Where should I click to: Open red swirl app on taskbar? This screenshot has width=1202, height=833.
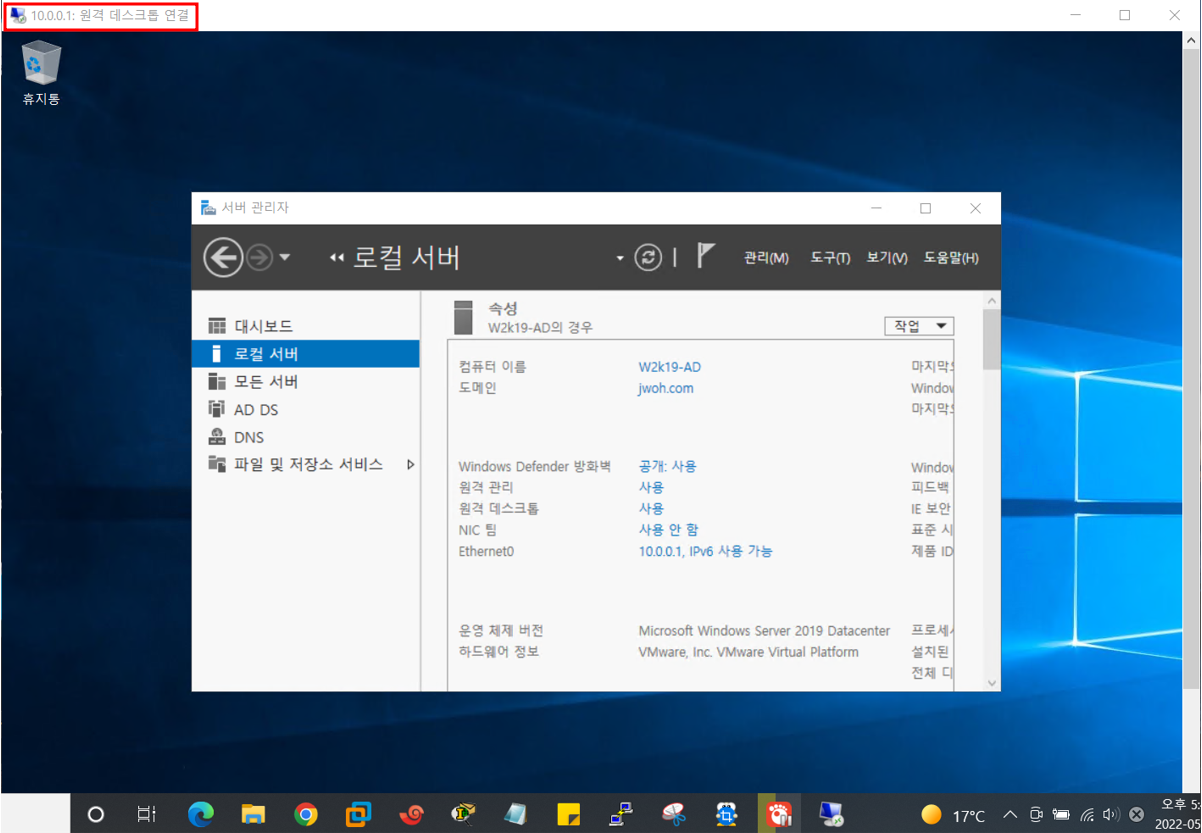pyautogui.click(x=411, y=814)
